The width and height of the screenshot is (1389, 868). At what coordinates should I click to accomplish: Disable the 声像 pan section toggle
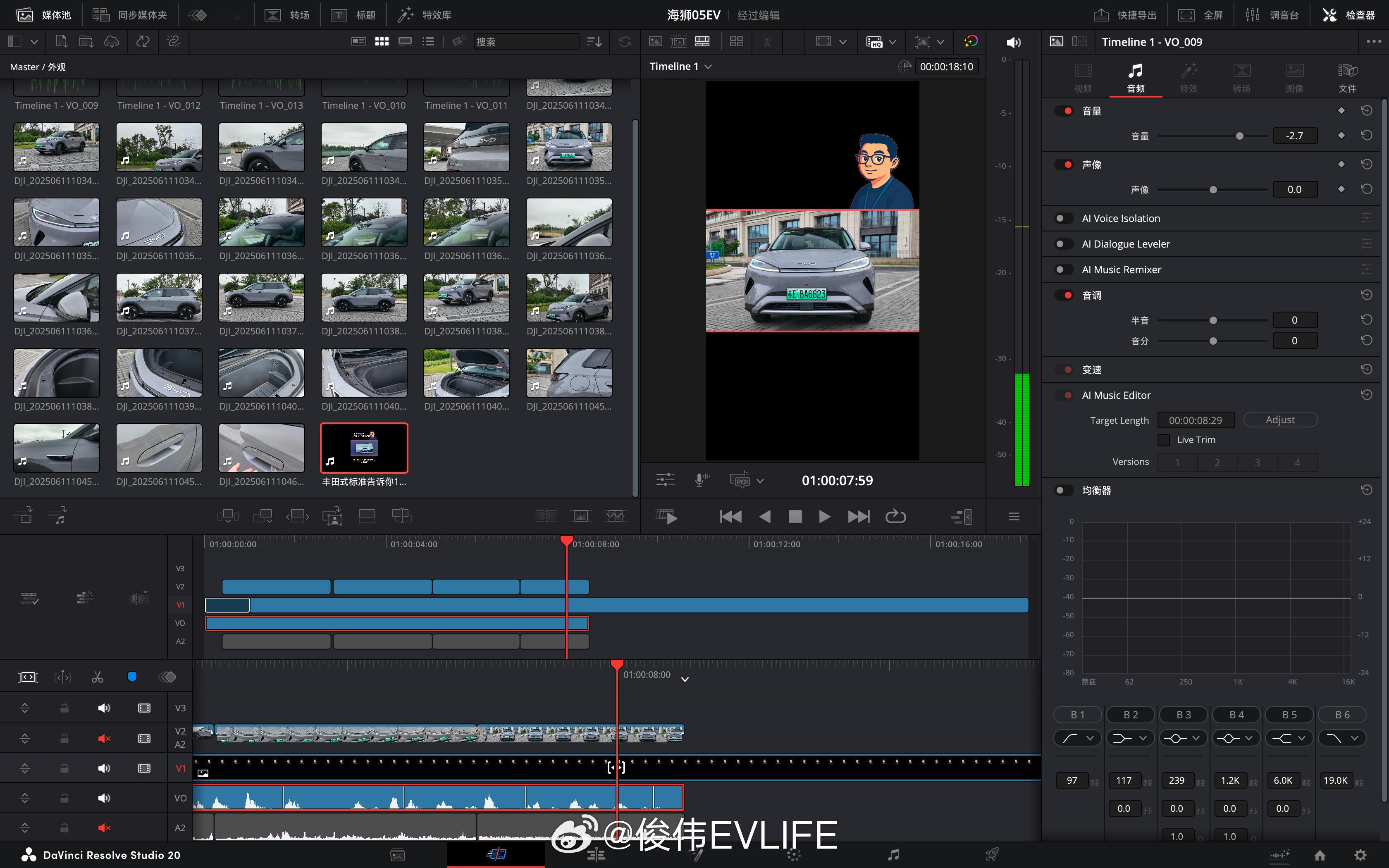pyautogui.click(x=1064, y=165)
